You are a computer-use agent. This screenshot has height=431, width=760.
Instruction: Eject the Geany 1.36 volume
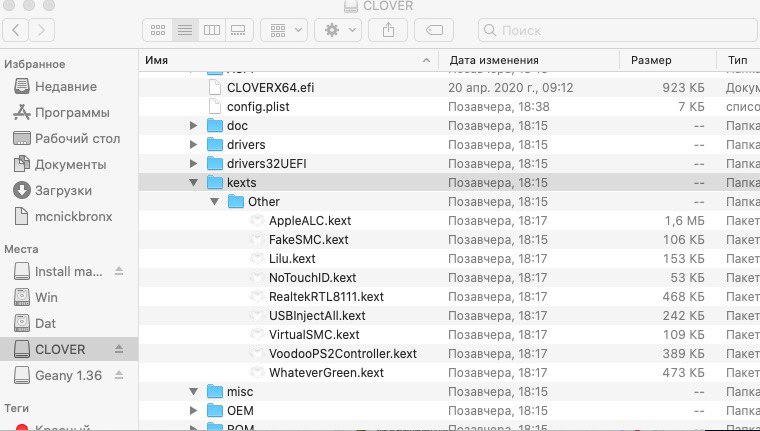[119, 375]
